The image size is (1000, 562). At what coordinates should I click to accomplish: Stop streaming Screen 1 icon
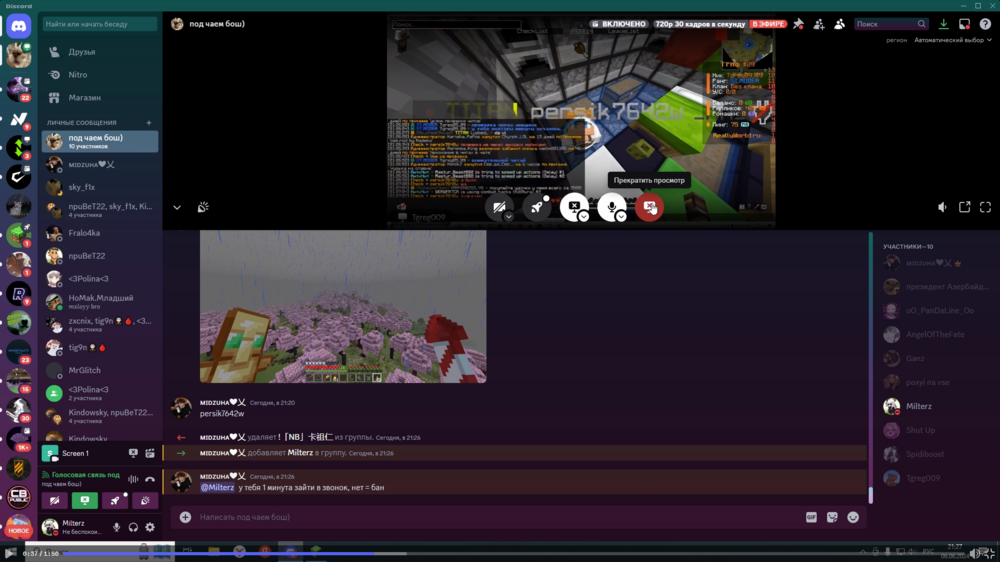point(133,454)
